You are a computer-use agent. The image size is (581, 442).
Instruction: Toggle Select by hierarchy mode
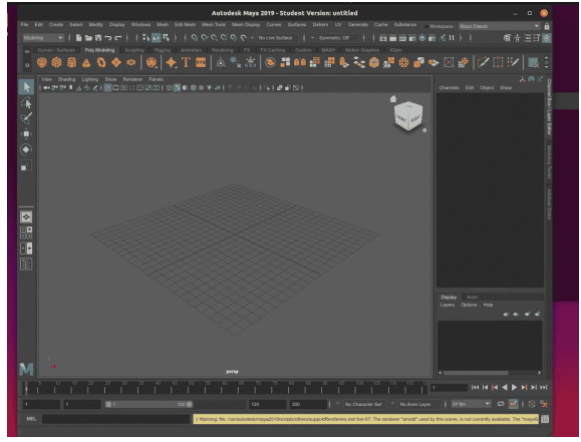pos(146,38)
